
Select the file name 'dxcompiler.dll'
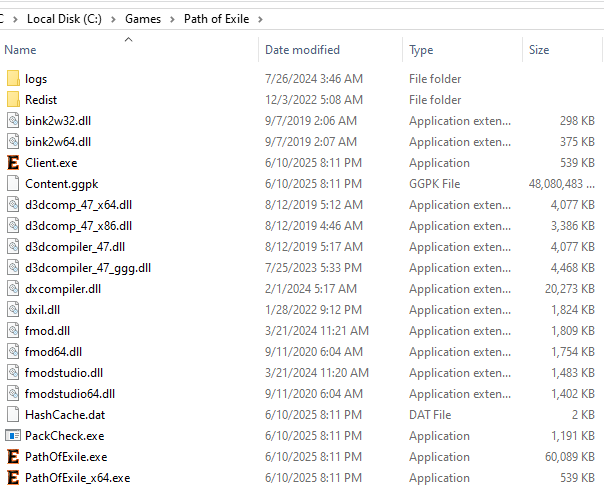point(63,289)
